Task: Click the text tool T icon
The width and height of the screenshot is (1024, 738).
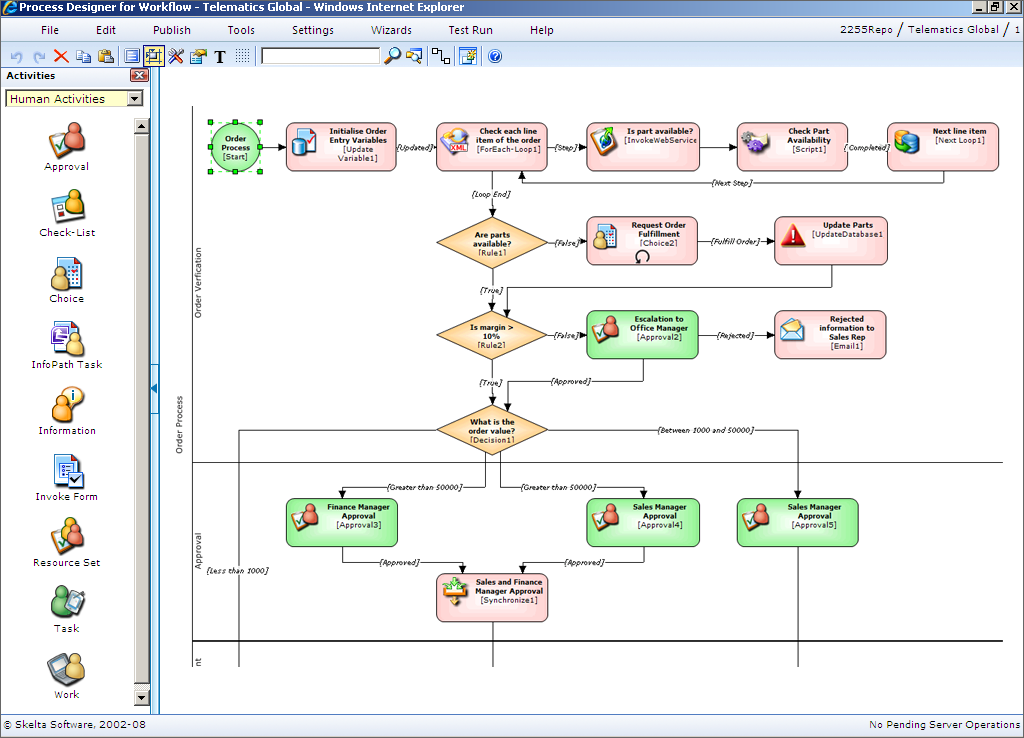Action: coord(220,57)
